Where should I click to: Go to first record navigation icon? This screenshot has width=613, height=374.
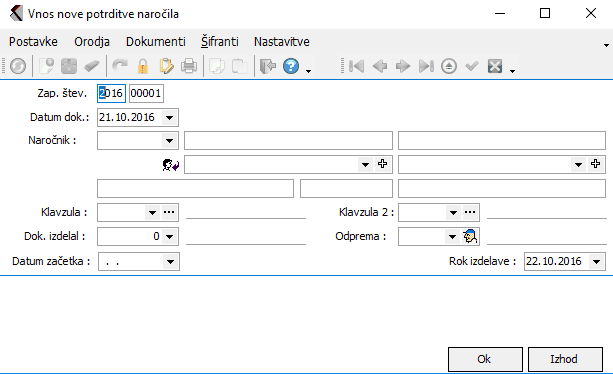click(x=356, y=66)
